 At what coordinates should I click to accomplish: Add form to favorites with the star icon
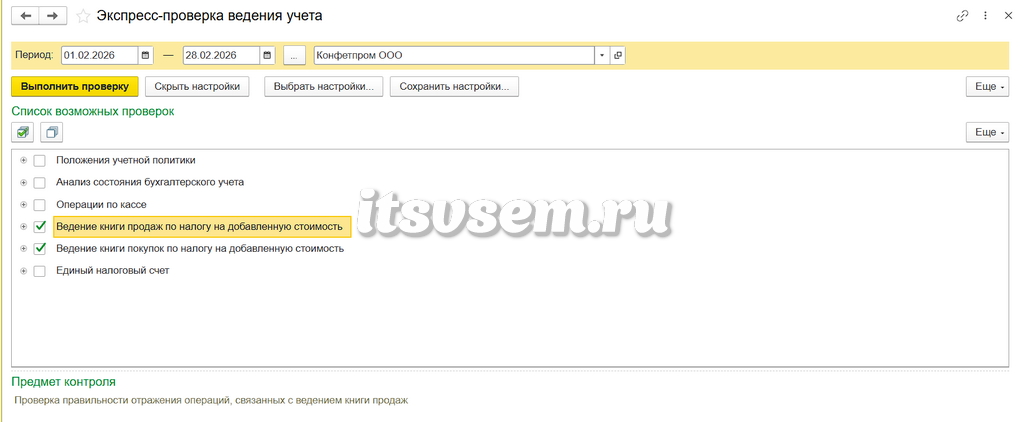point(83,16)
